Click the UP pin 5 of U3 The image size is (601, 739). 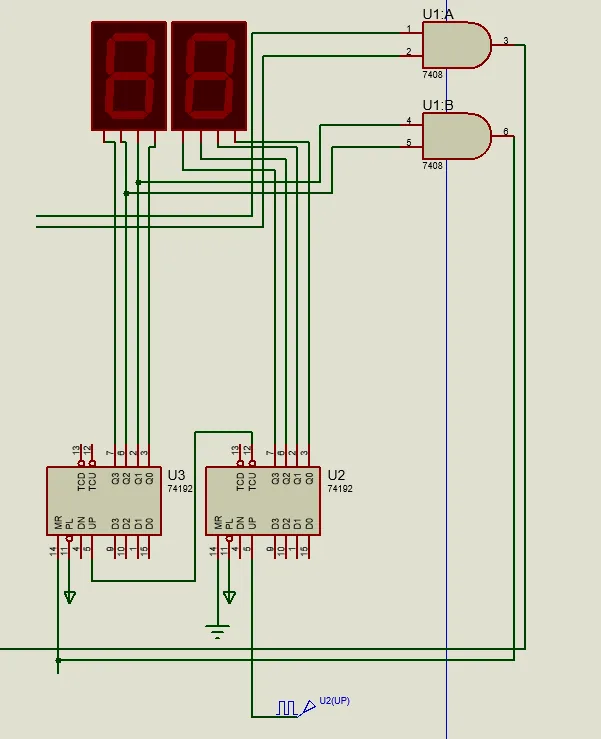coord(91,548)
